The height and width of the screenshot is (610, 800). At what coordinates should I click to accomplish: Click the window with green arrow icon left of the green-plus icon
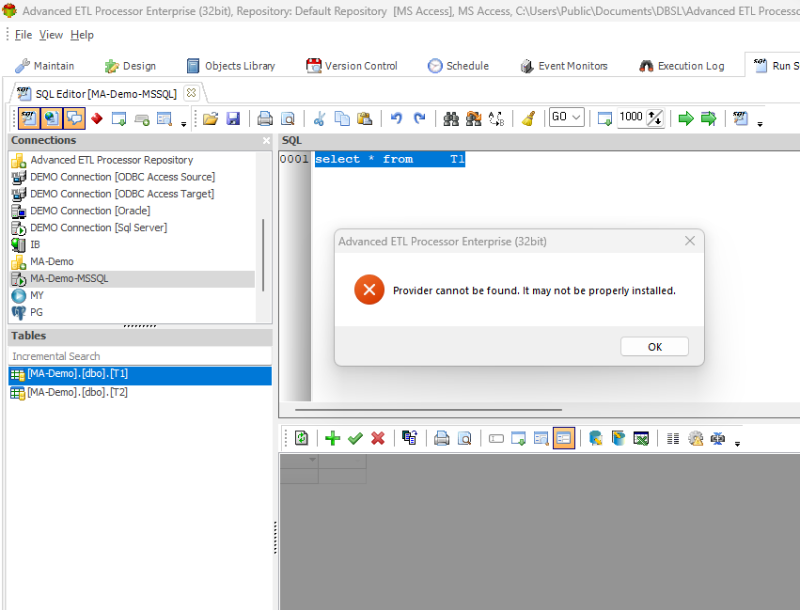[x=119, y=119]
